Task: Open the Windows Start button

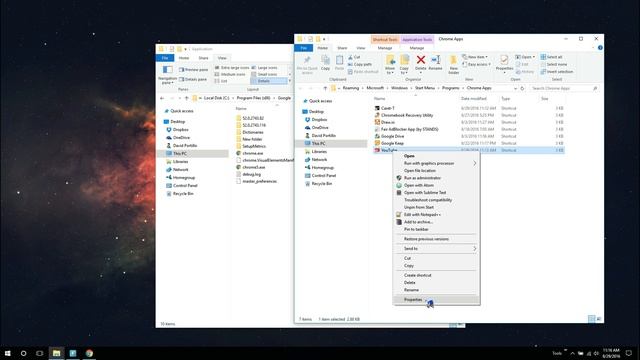Action: (x=7, y=353)
